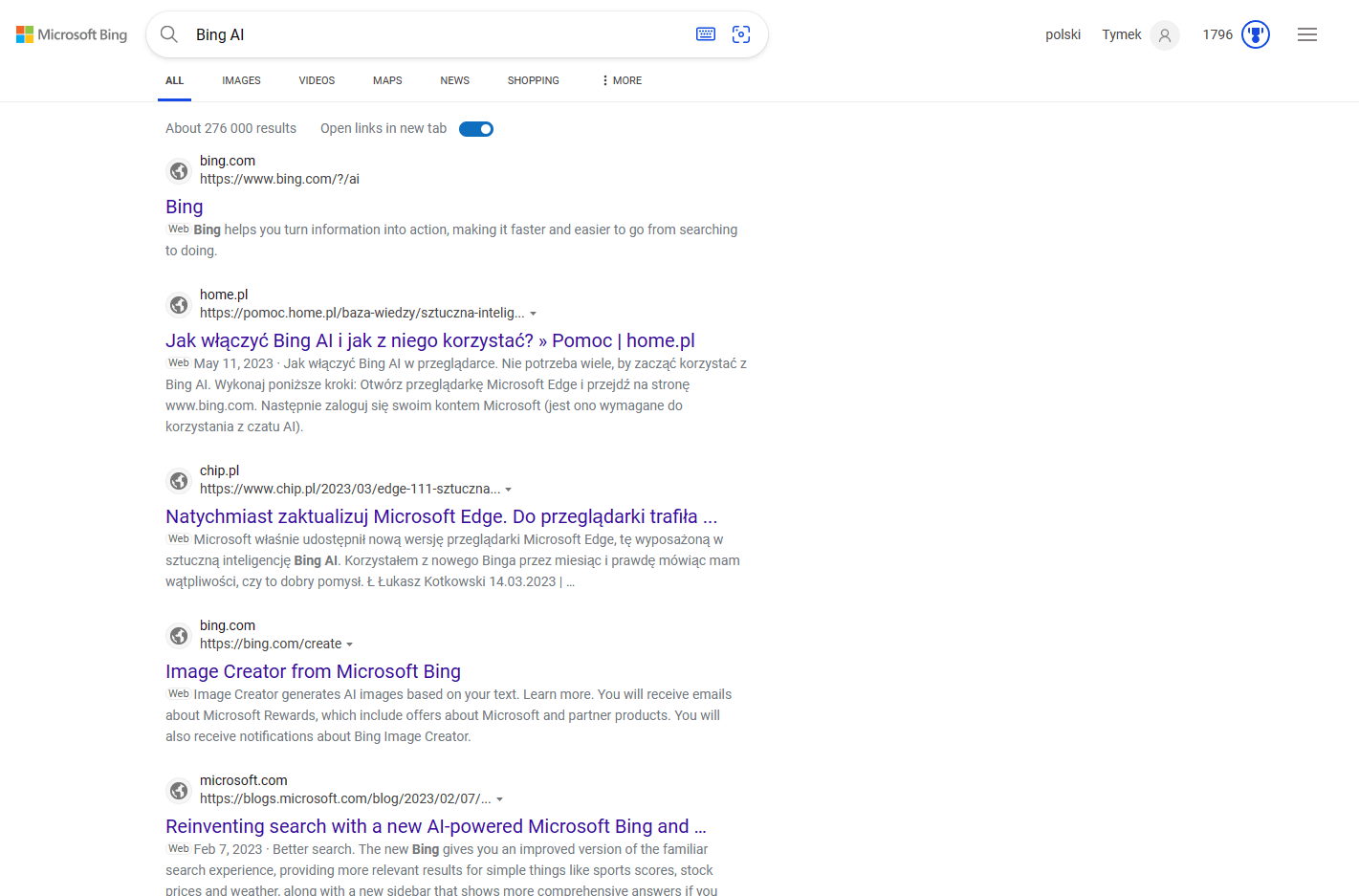This screenshot has height=896, width=1359.
Task: Open Jak włączyć Bing AI result link
Action: click(x=430, y=340)
